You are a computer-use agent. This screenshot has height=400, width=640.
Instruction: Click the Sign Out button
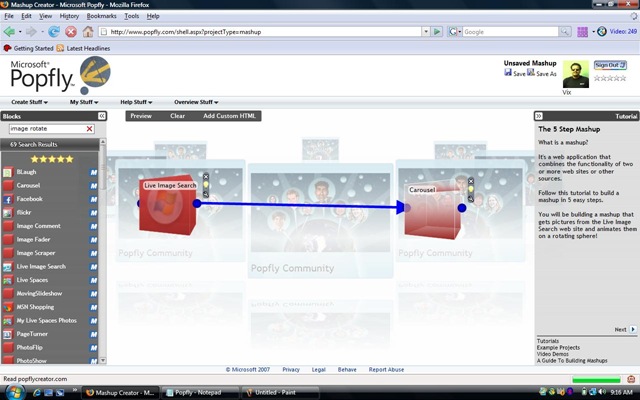(x=610, y=65)
